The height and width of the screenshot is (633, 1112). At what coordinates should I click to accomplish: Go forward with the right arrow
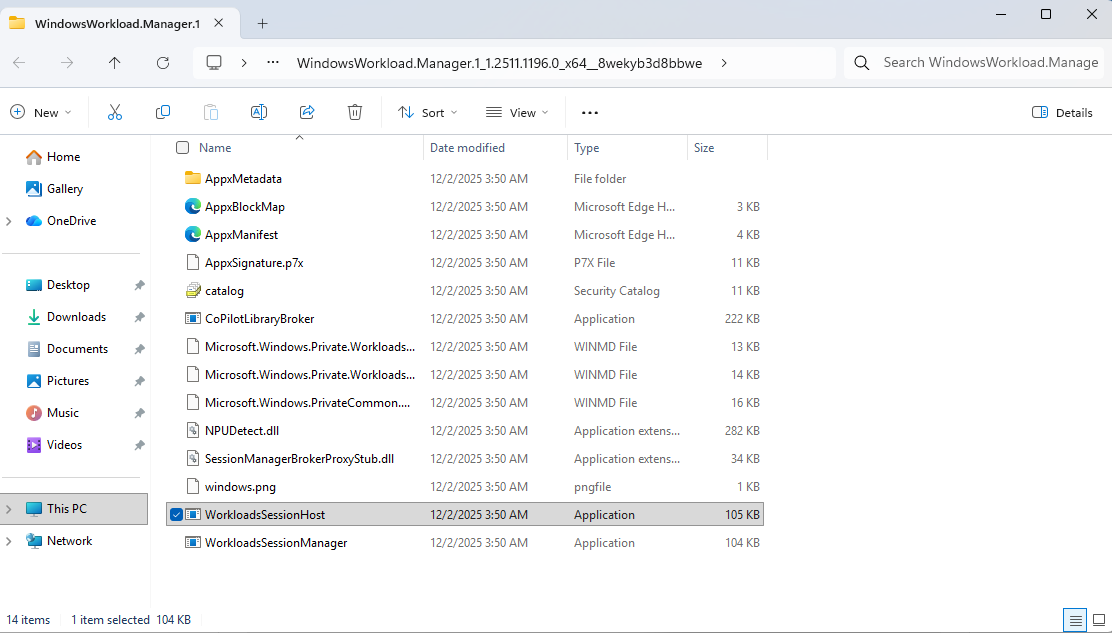67,63
